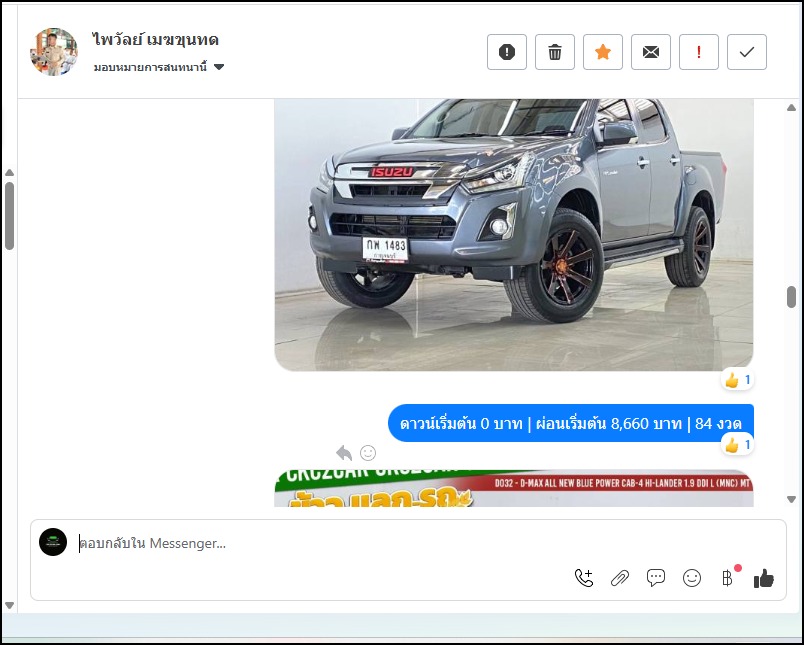Click the left panel scrollbar thumb
The image size is (804, 645).
9,216
